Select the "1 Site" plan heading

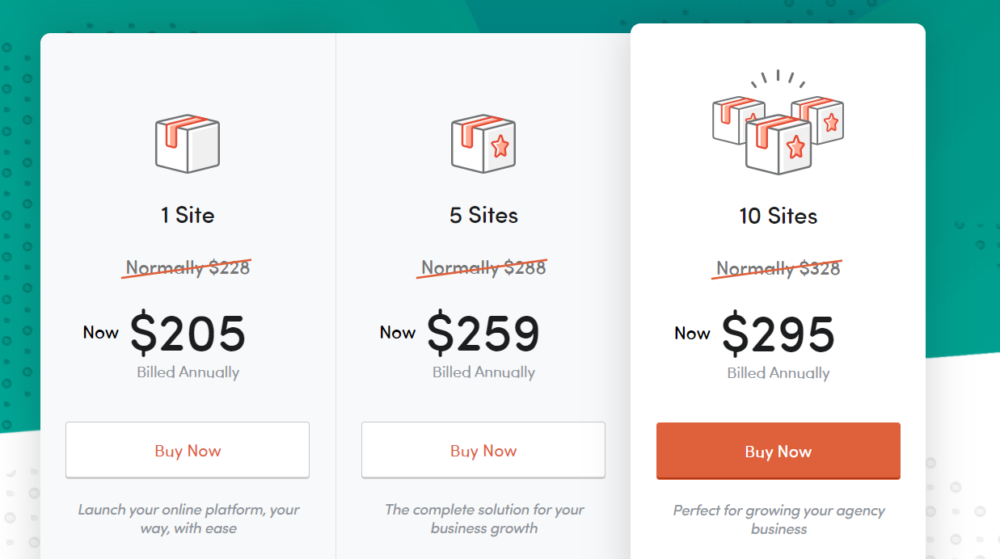coord(187,215)
